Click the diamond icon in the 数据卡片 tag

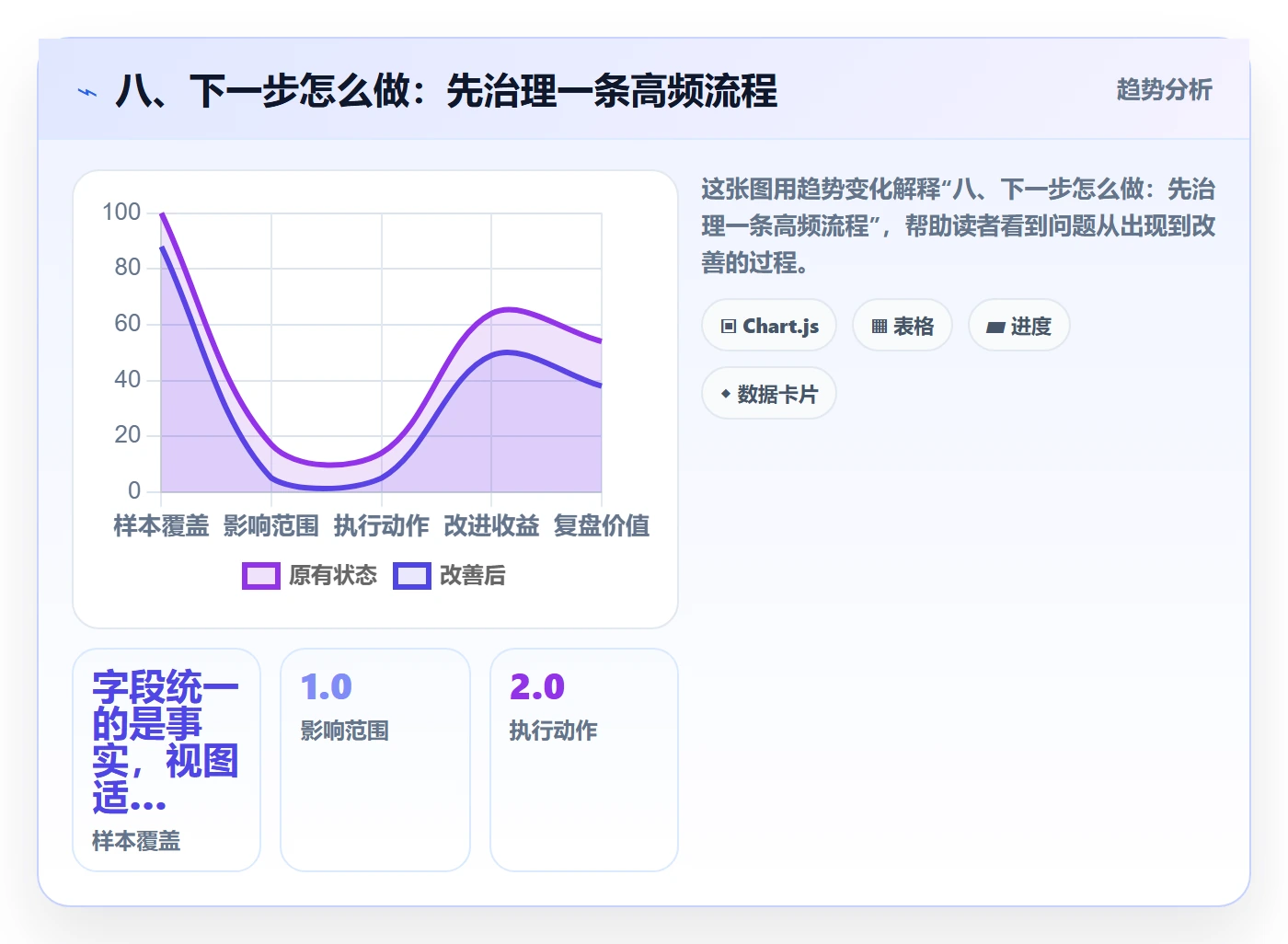coord(726,394)
